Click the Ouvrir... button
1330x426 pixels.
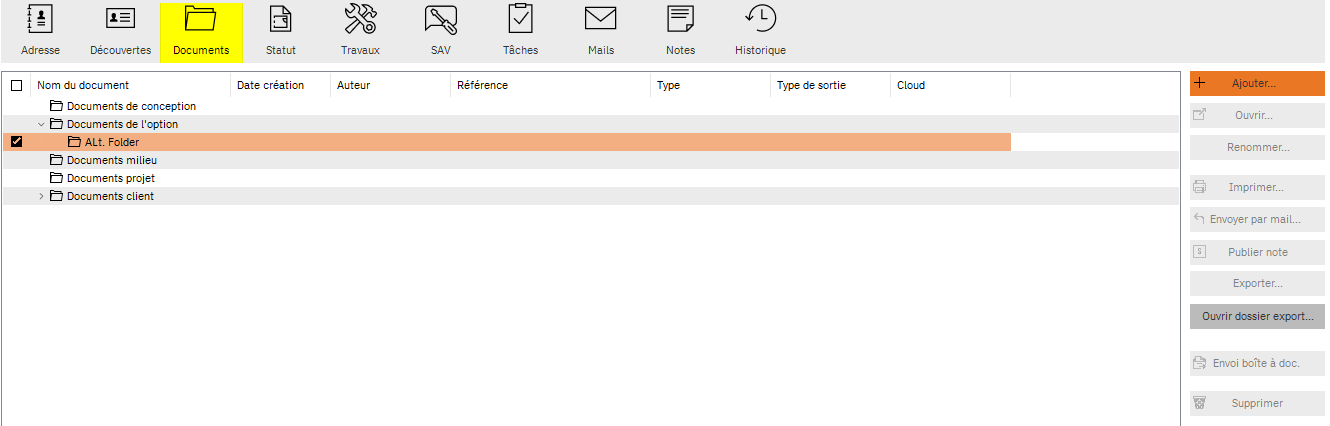click(1257, 116)
